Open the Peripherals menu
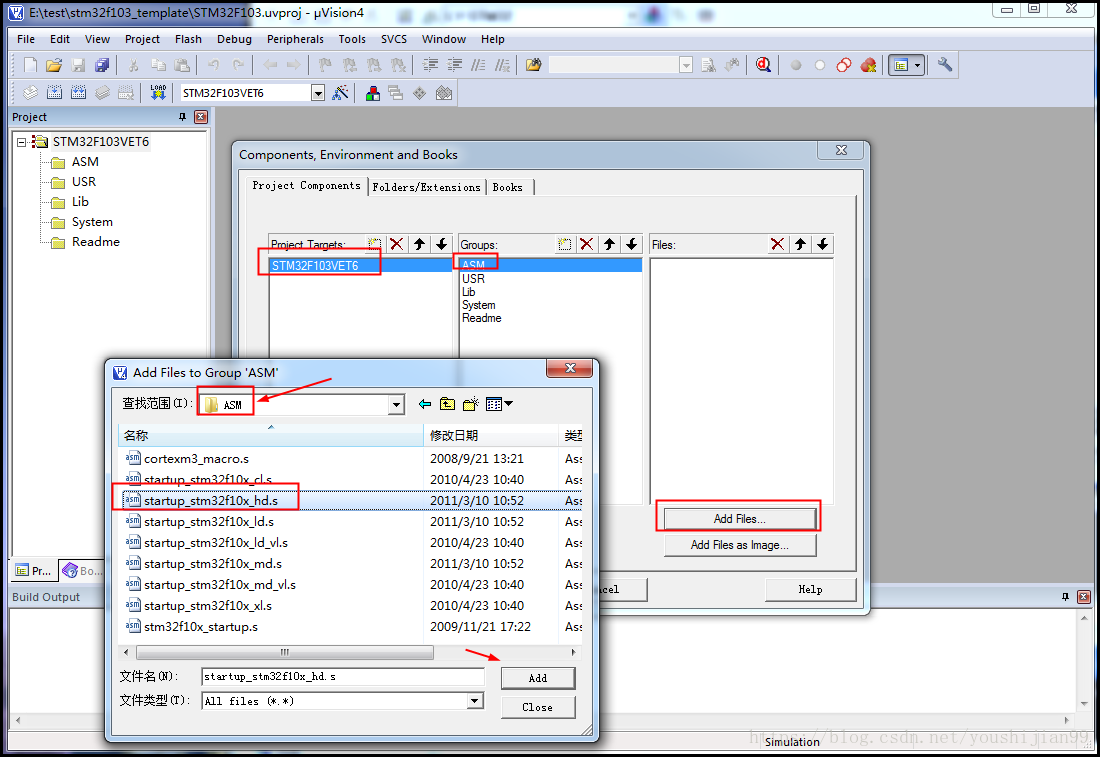The width and height of the screenshot is (1100, 757). coord(295,39)
